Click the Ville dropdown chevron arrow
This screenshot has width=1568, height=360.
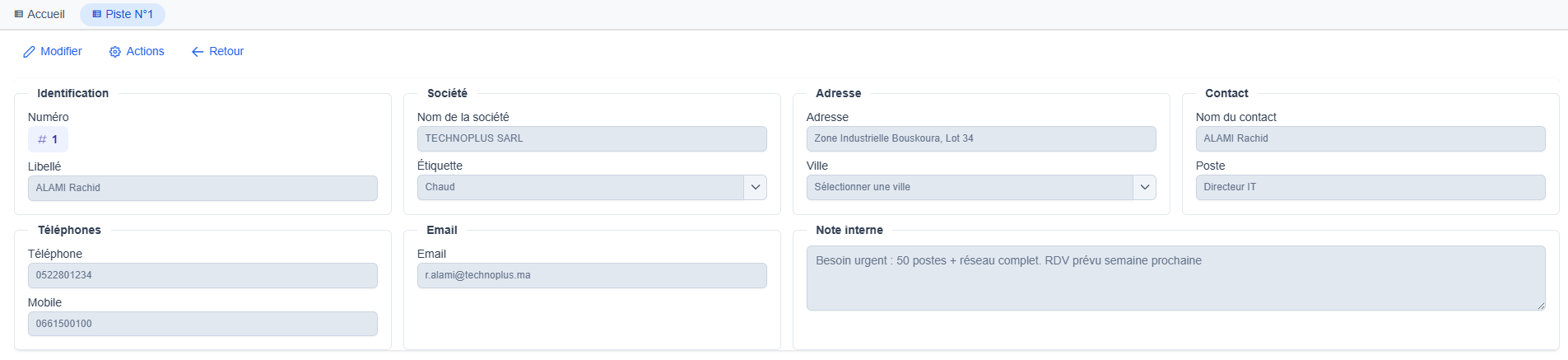pos(1144,187)
